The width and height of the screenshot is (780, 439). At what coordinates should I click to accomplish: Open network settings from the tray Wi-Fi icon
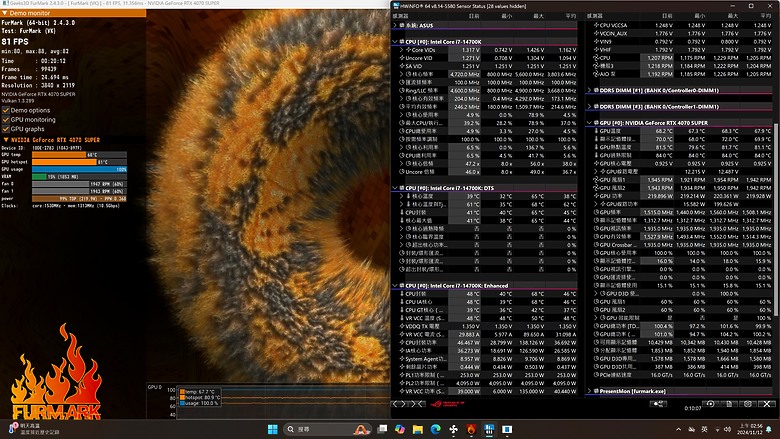(717, 430)
